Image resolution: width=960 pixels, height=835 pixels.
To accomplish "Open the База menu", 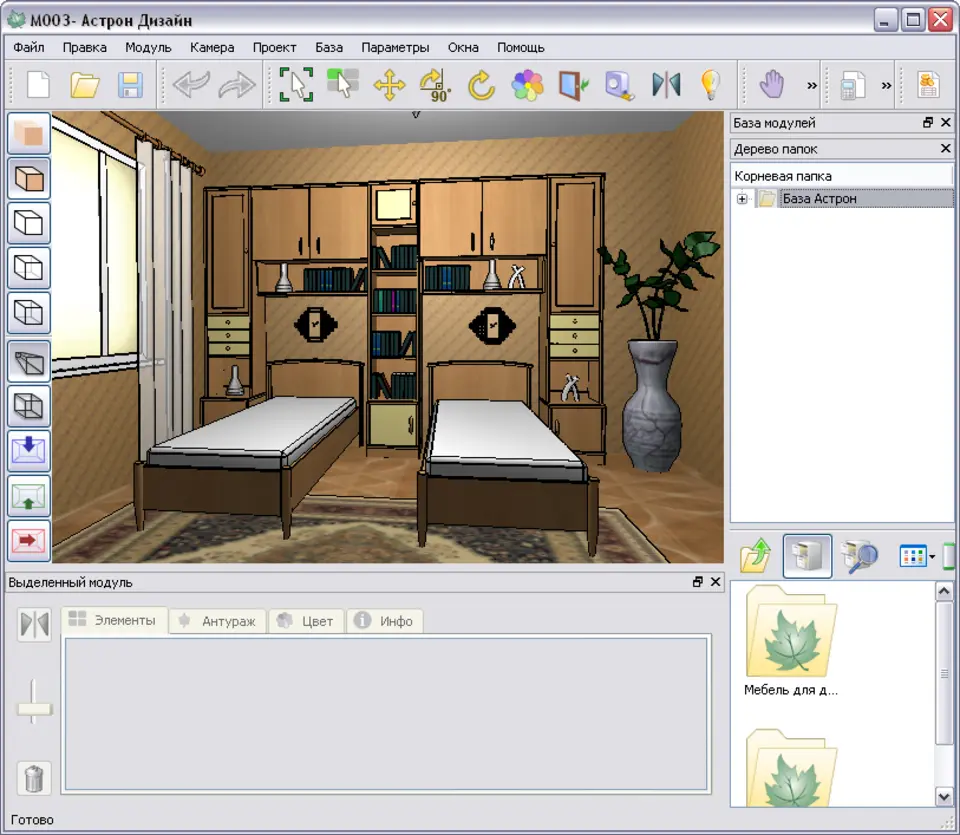I will click(329, 47).
